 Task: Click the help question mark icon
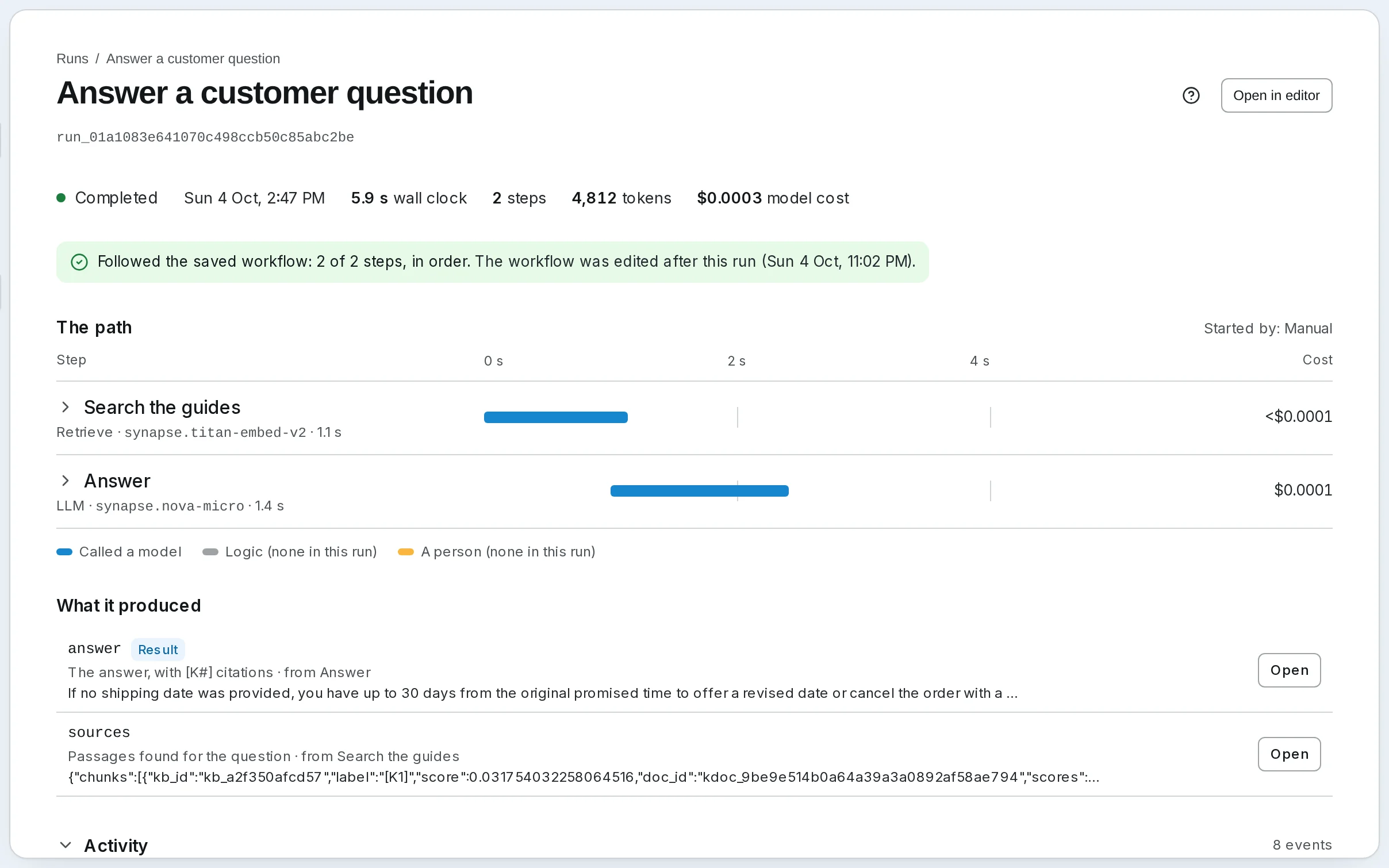(x=1191, y=95)
